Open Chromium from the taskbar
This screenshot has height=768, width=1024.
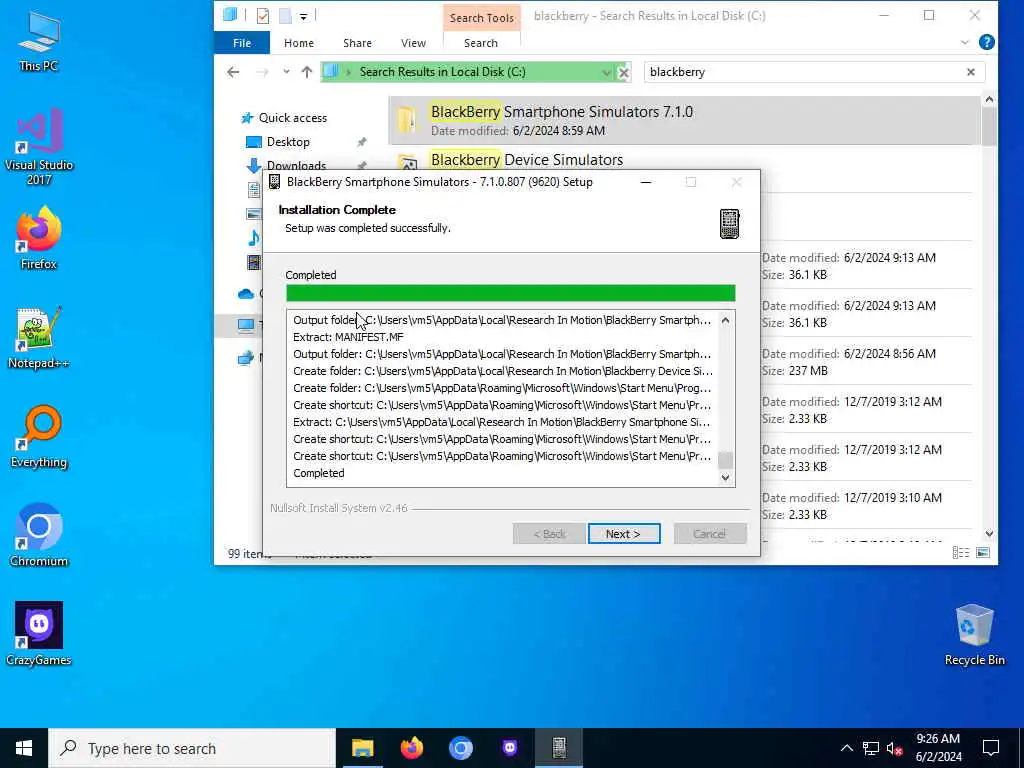coord(460,748)
